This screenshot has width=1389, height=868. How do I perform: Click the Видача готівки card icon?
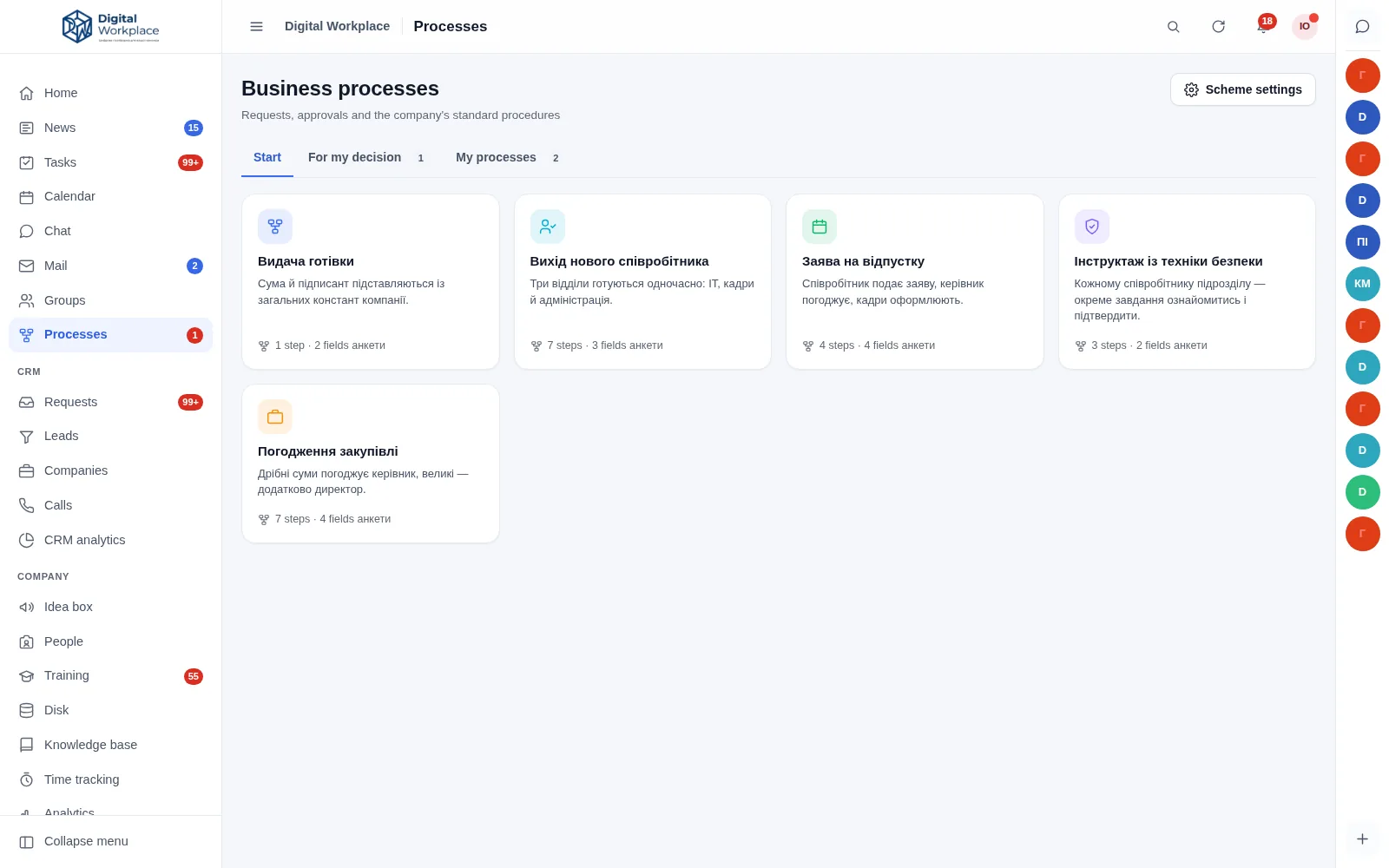[275, 227]
